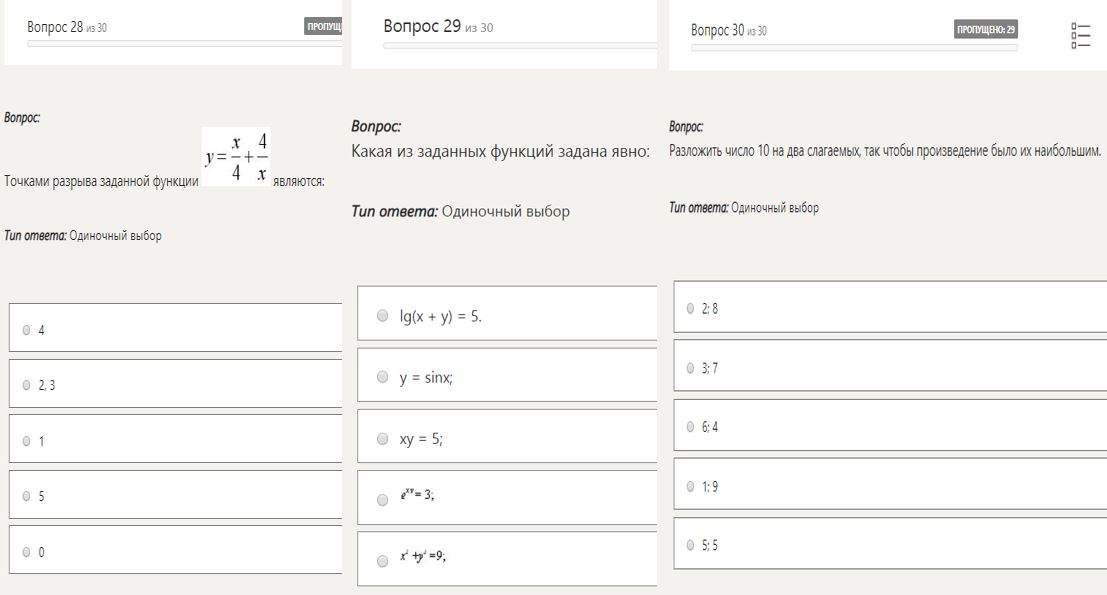Viewport: 1107px width, 595px height.
Task: Click the progress bar under Вопрос 30
Action: tap(854, 48)
